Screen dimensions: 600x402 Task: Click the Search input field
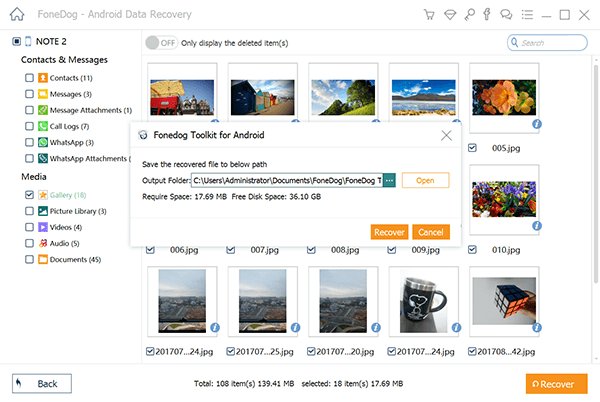pyautogui.click(x=547, y=42)
